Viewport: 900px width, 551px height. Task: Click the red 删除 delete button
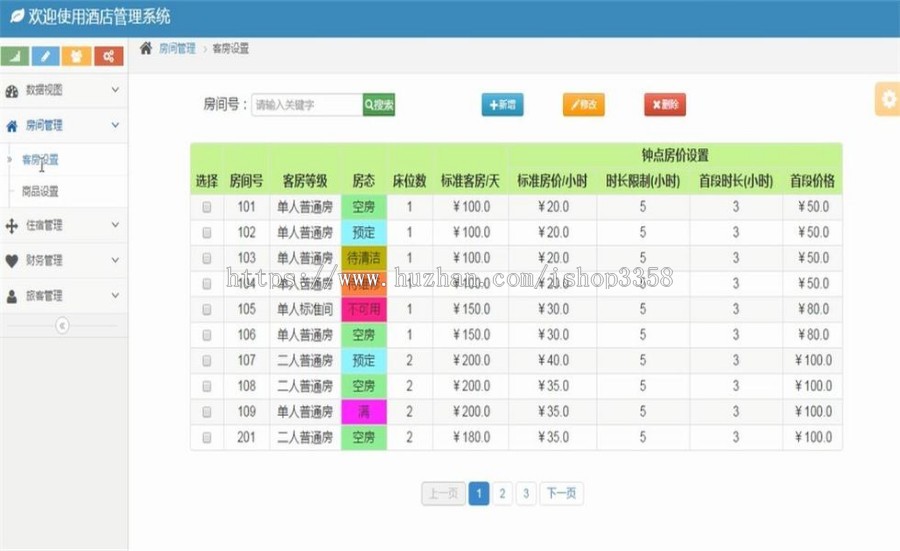coord(665,104)
